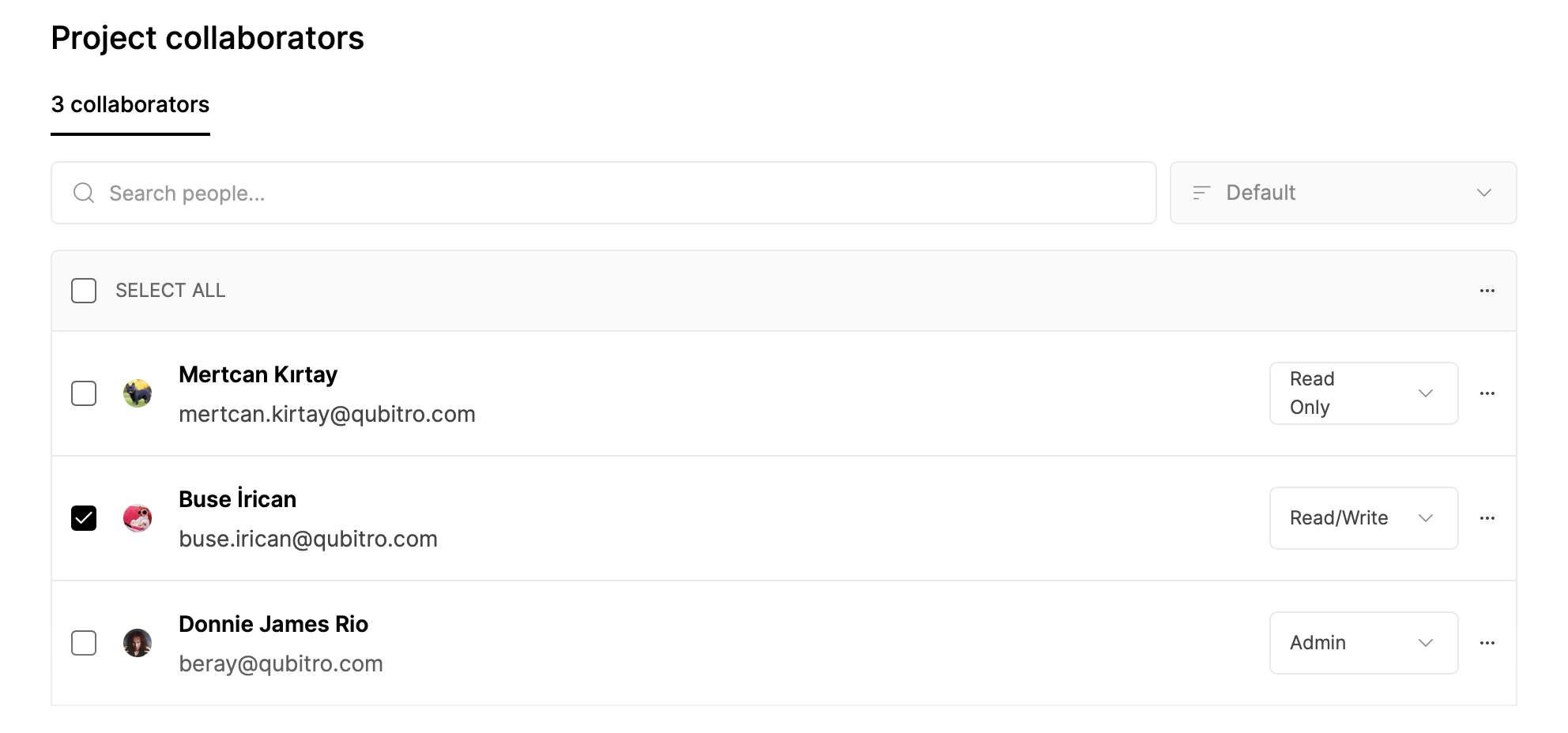Click Mertcan Kırtay's avatar

point(138,393)
